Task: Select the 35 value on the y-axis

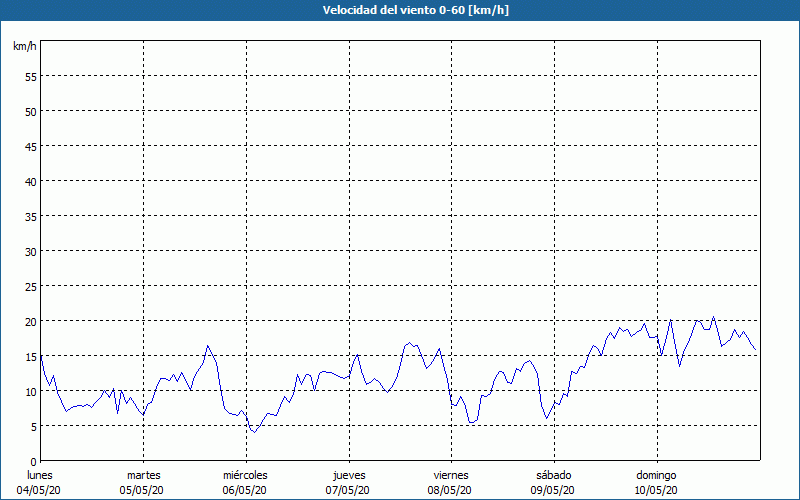Action: coord(31,216)
